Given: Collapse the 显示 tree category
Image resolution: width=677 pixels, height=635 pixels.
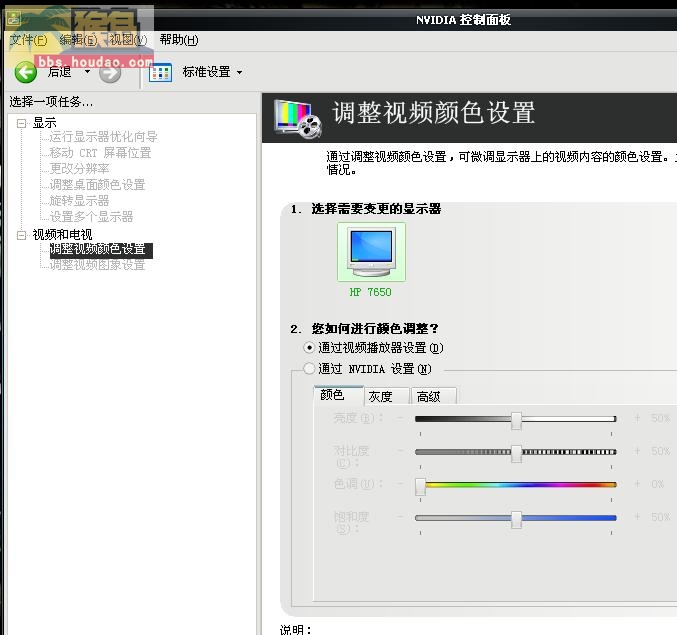Looking at the screenshot, I should tap(21, 123).
